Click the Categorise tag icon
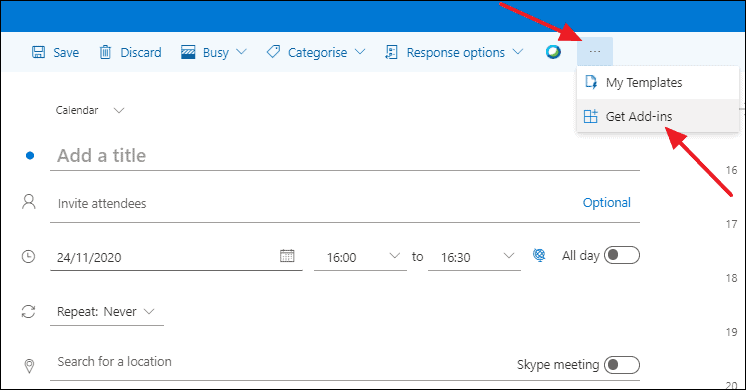 click(x=273, y=51)
